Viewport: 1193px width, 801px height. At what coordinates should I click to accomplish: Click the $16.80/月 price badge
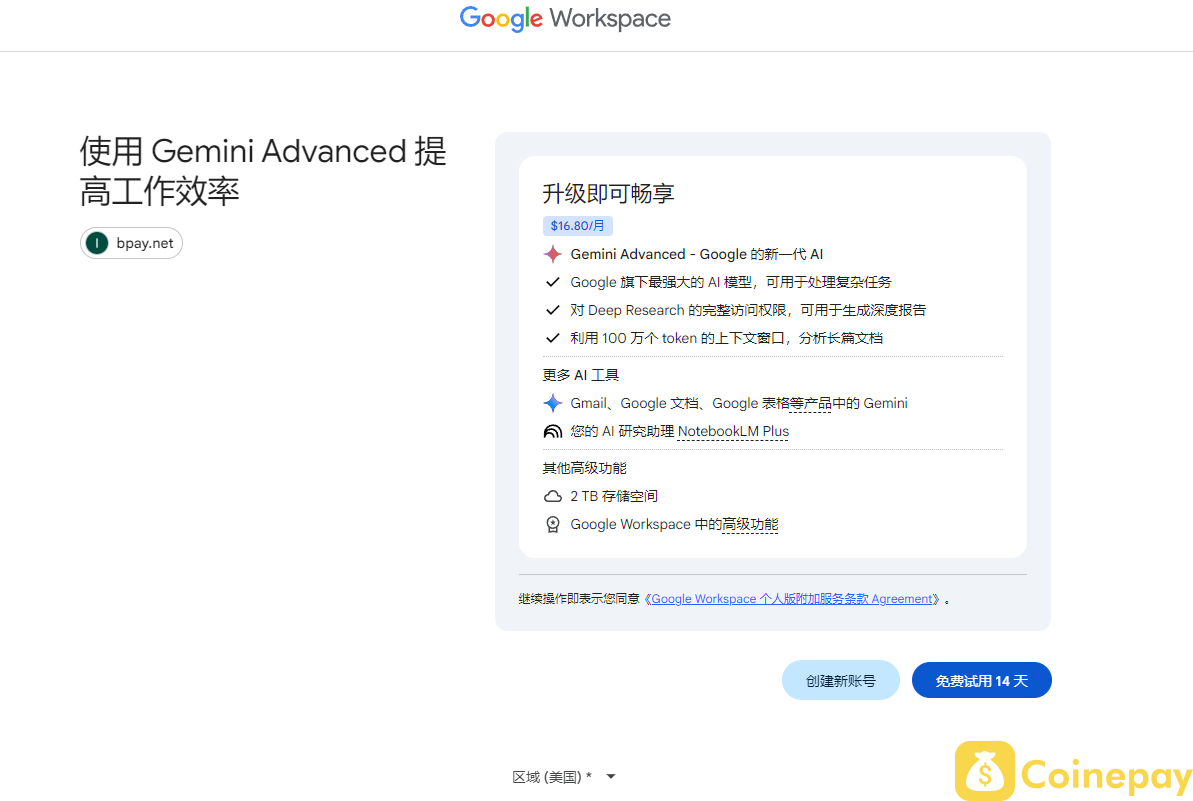577,226
